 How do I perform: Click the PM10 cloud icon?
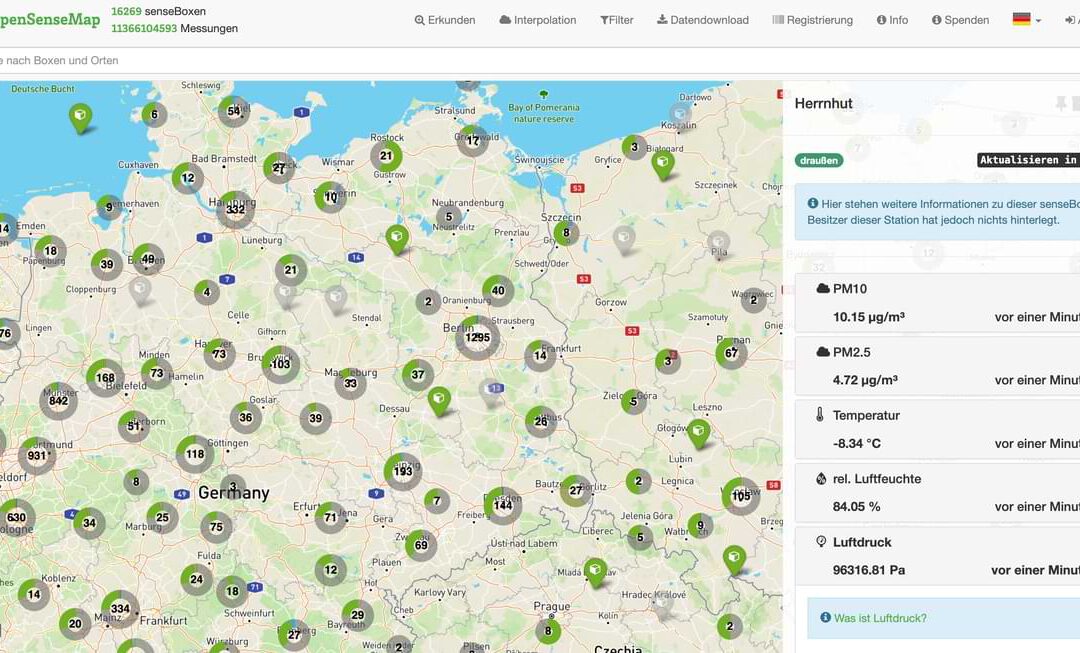pos(822,289)
